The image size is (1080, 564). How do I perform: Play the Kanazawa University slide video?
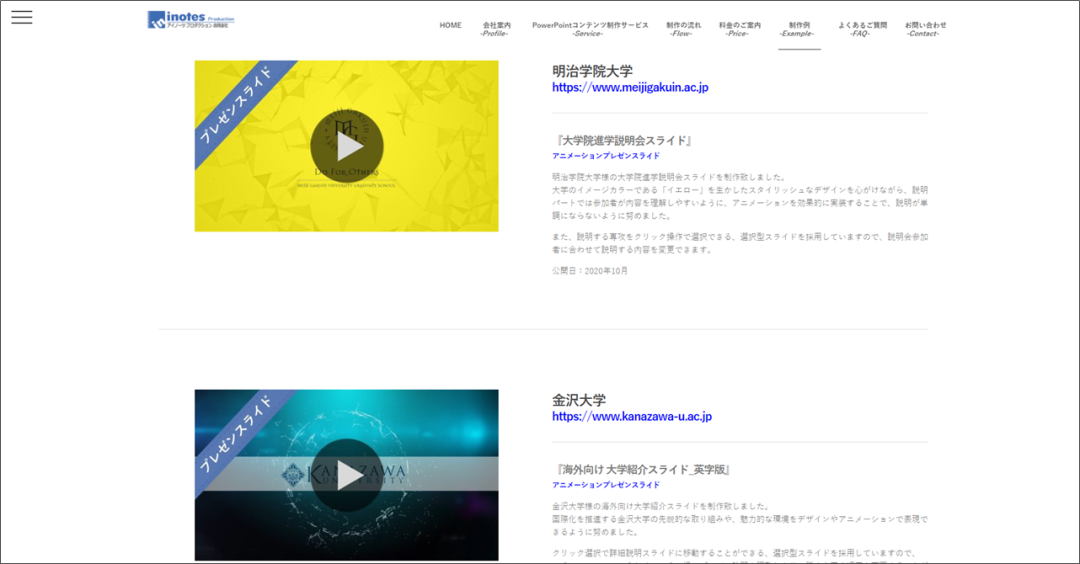[x=346, y=475]
